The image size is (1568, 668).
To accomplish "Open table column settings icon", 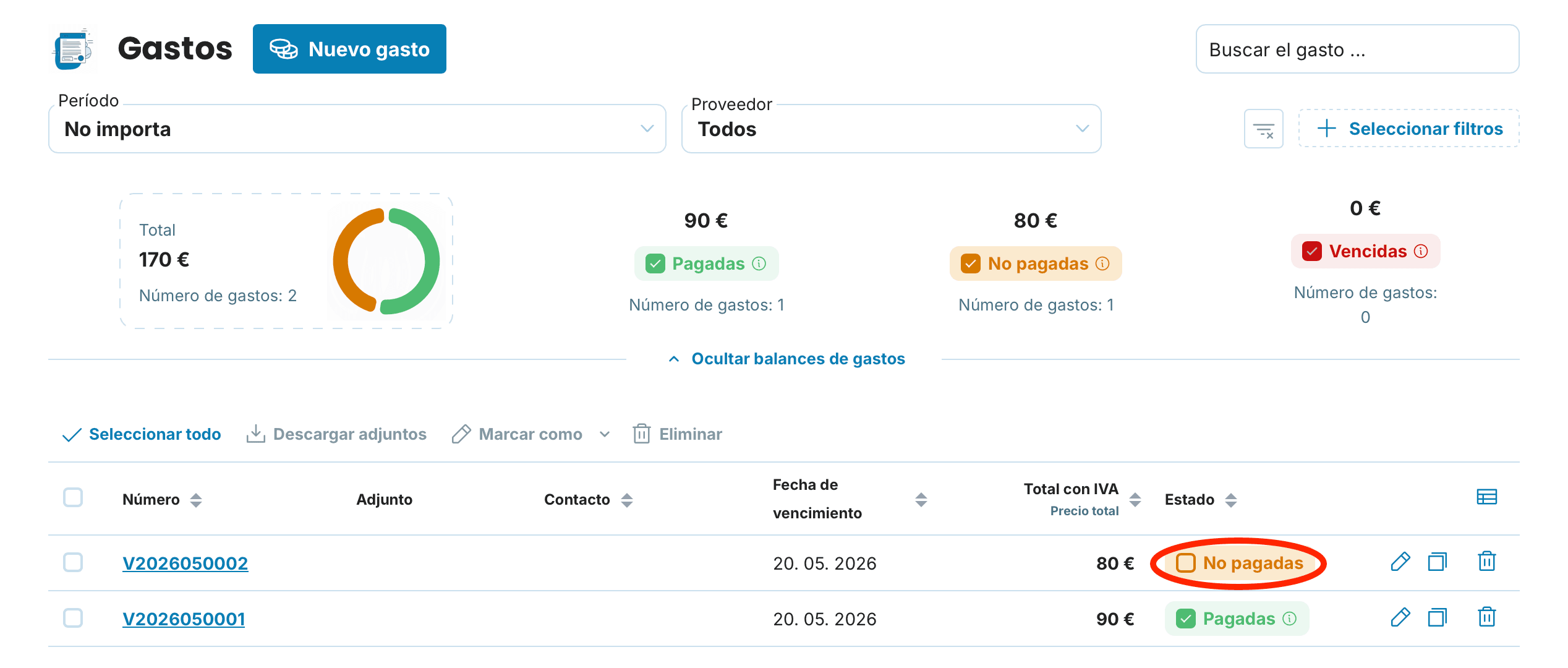I will click(1486, 497).
